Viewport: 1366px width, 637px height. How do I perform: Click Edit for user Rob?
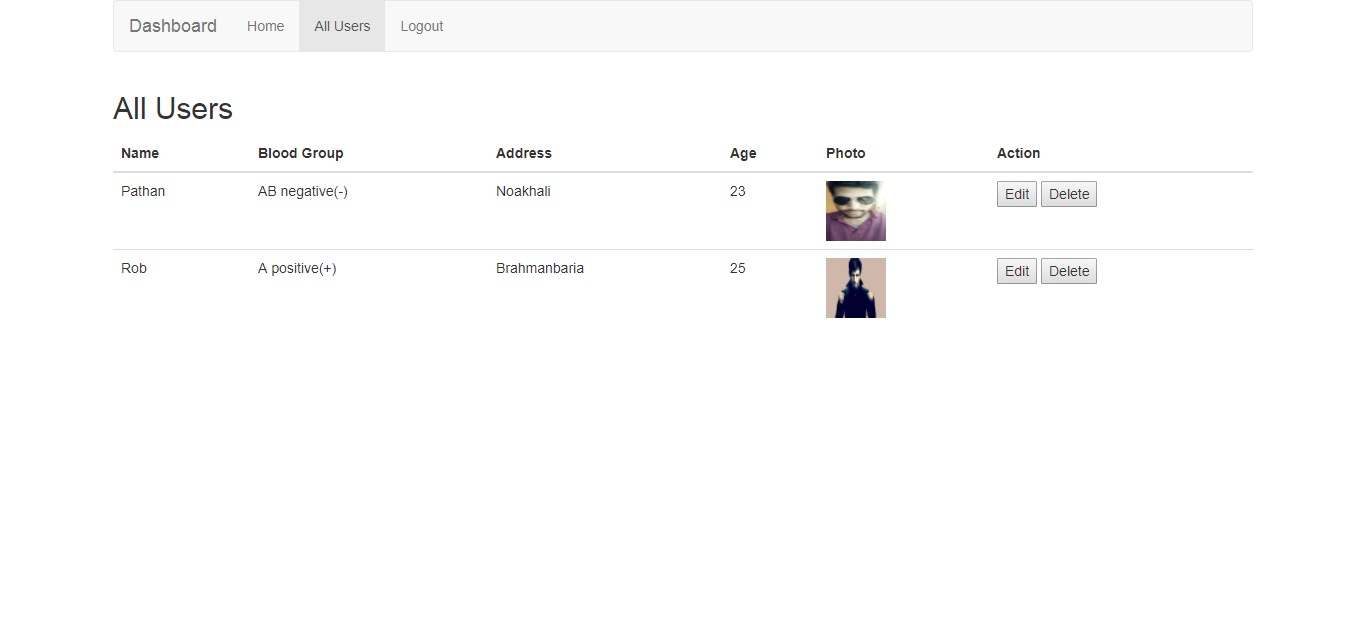[x=1016, y=271]
